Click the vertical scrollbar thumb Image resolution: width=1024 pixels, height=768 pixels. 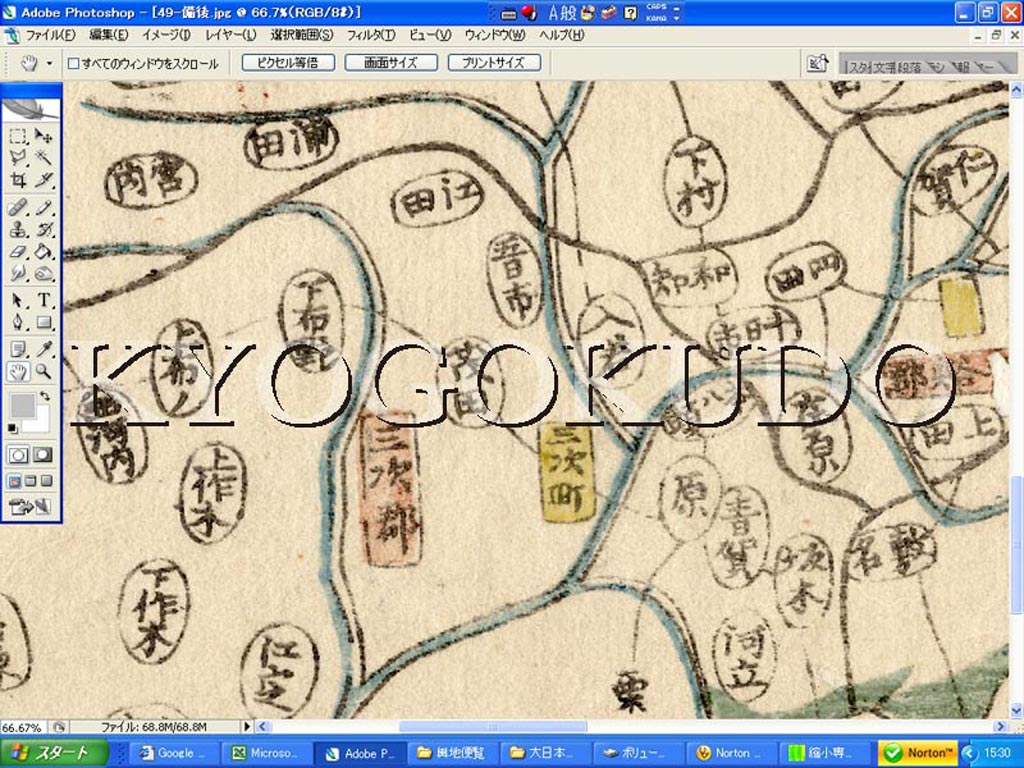tap(1016, 545)
